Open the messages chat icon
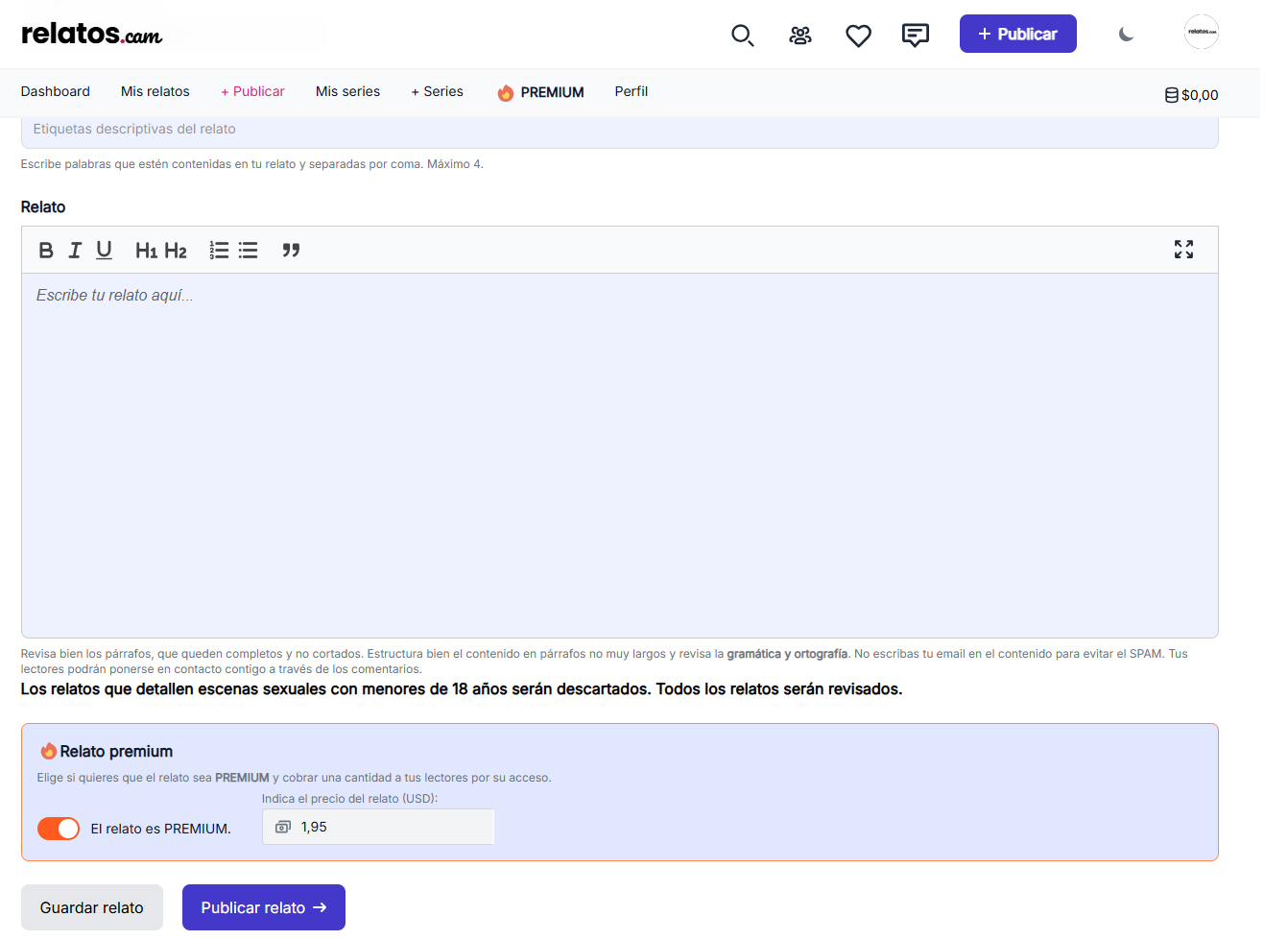1288x940 pixels. click(x=916, y=36)
